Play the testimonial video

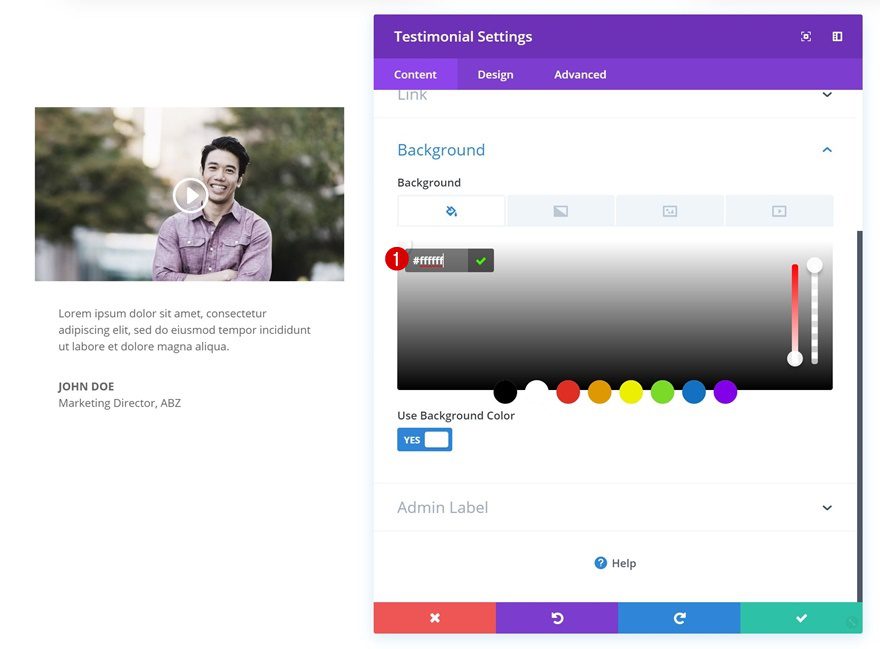tap(189, 195)
